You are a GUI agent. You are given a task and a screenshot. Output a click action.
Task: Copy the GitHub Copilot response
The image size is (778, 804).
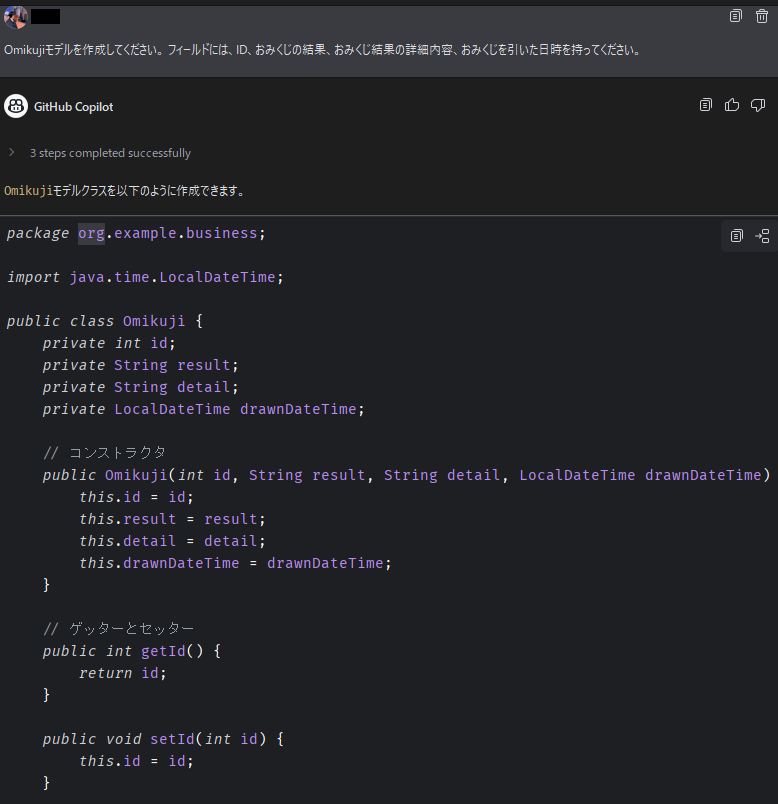(706, 105)
